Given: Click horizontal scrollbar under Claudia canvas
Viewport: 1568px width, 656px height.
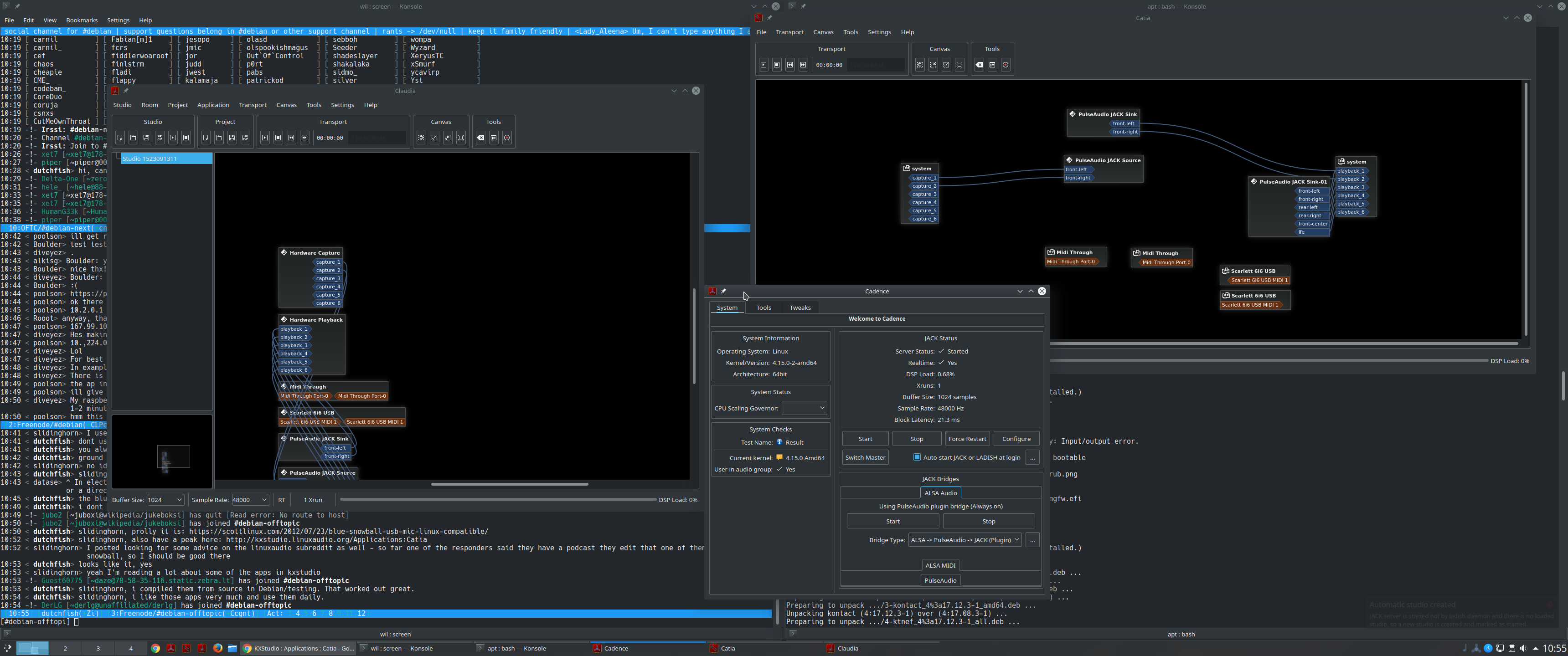Looking at the screenshot, I should 510,484.
